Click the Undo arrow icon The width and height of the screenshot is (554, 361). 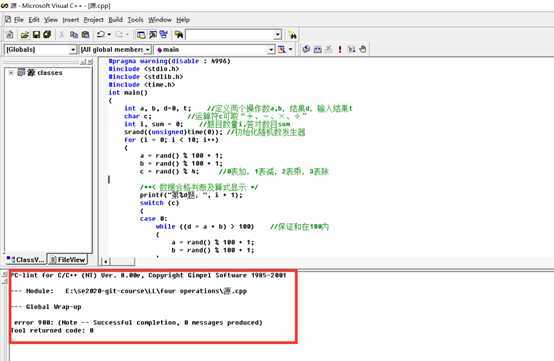point(101,35)
